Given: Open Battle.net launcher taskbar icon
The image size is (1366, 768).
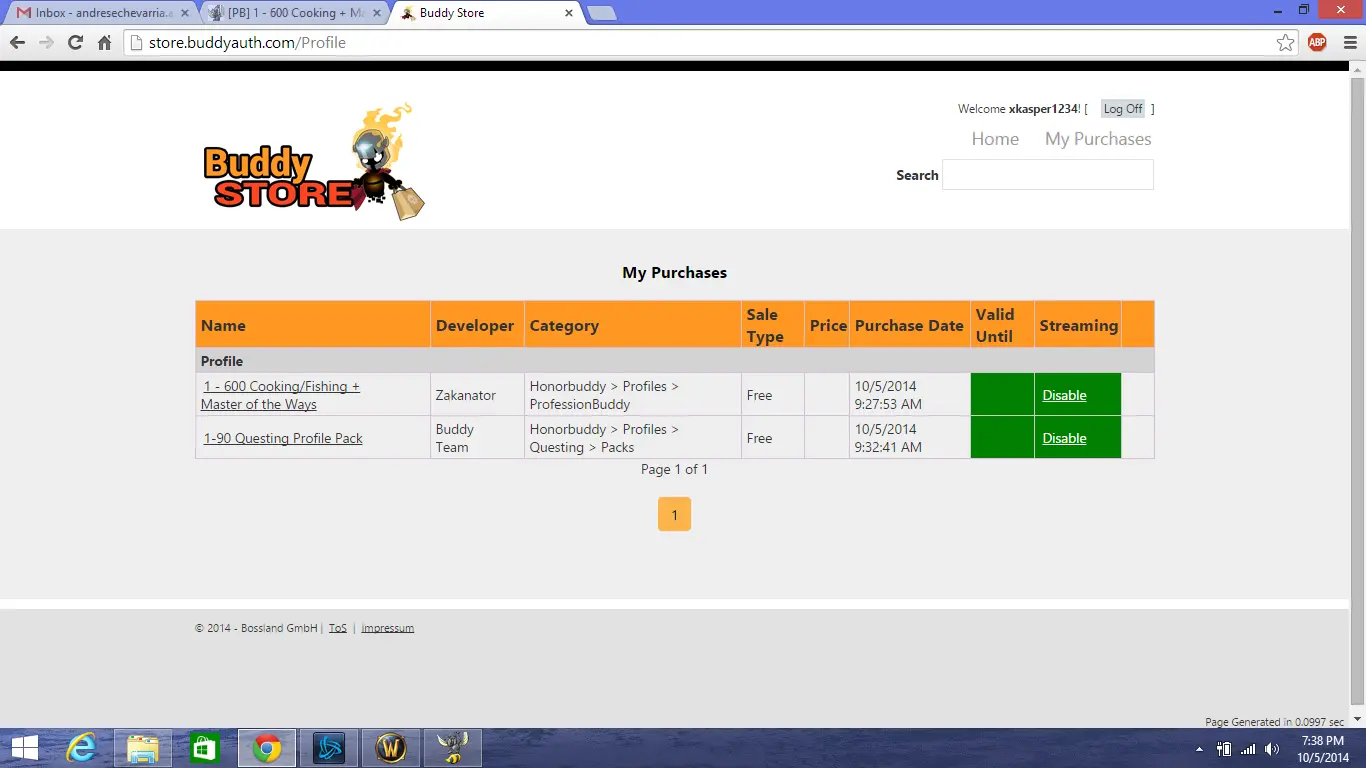Looking at the screenshot, I should 328,748.
